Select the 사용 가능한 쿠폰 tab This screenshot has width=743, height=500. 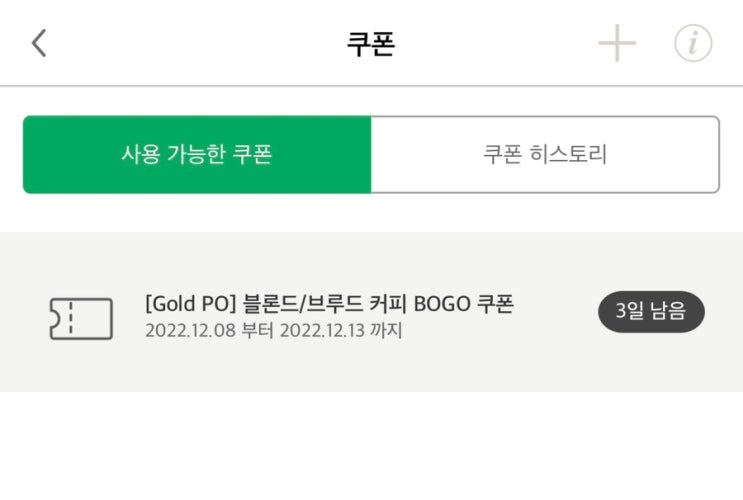pos(197,155)
